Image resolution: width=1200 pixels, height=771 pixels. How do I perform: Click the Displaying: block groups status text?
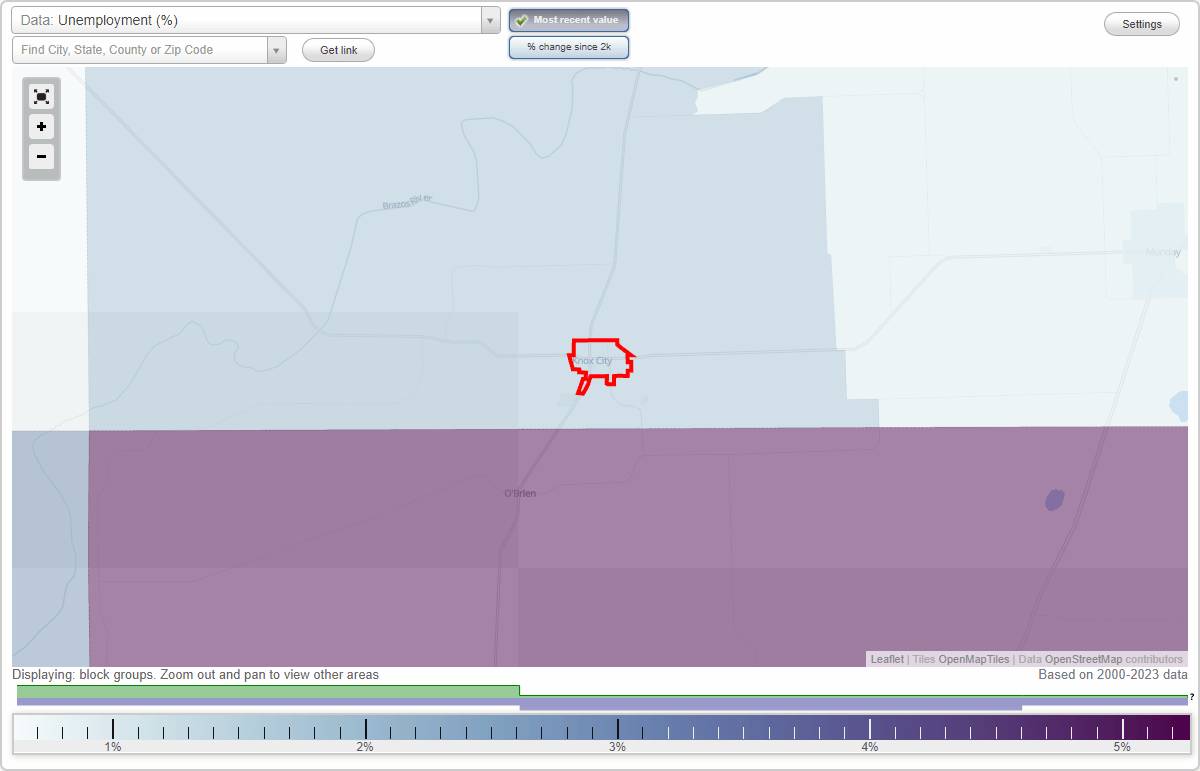(196, 675)
